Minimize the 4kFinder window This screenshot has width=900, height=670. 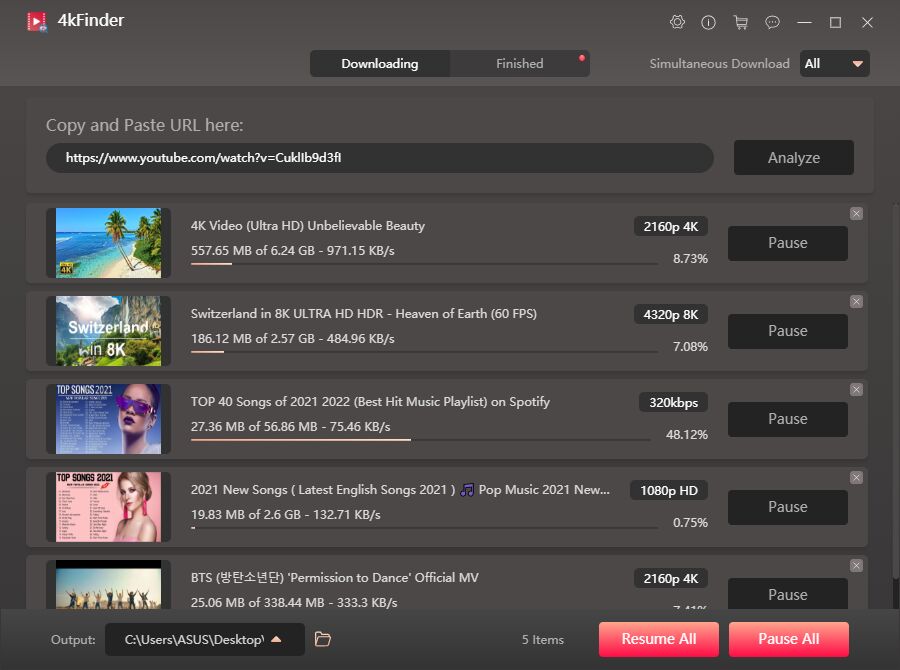point(804,22)
